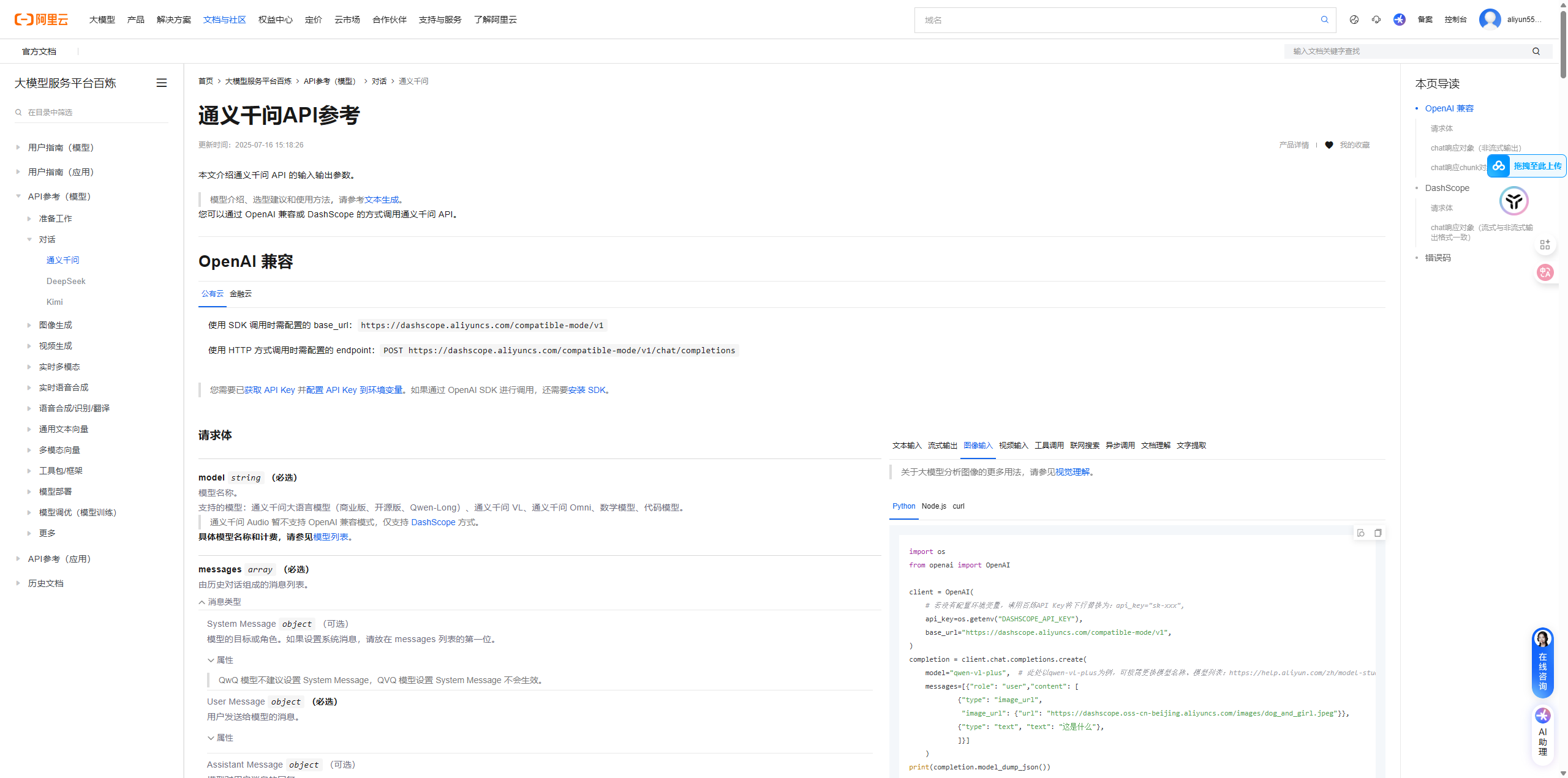Open the 安装 SDK link
Image resolution: width=1568 pixels, height=778 pixels.
587,390
